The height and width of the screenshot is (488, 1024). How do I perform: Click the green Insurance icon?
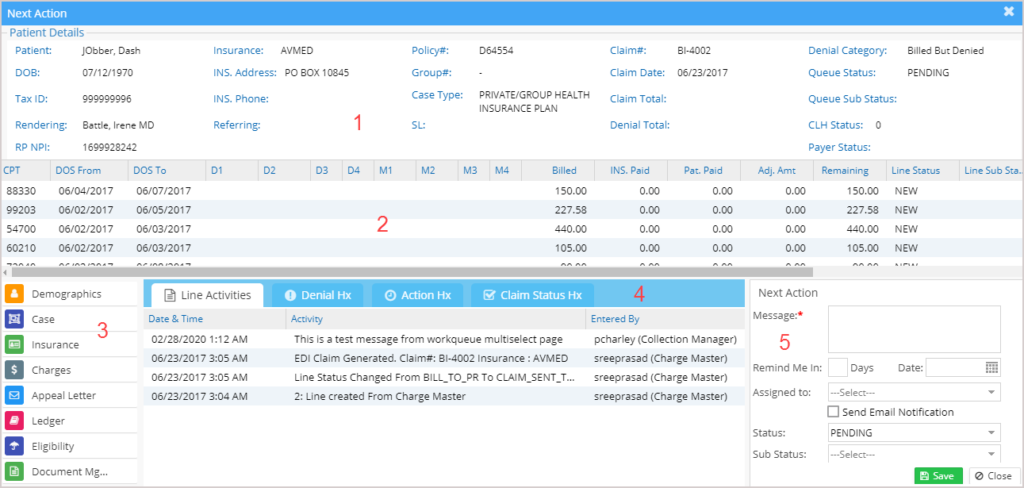tap(15, 345)
